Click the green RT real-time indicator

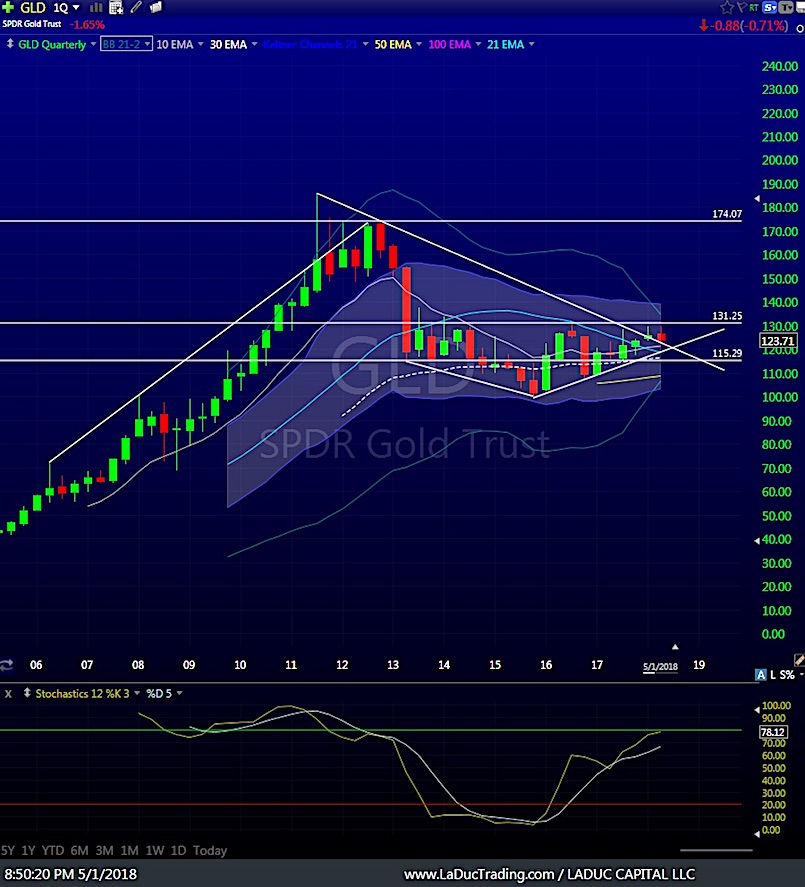(x=754, y=7)
